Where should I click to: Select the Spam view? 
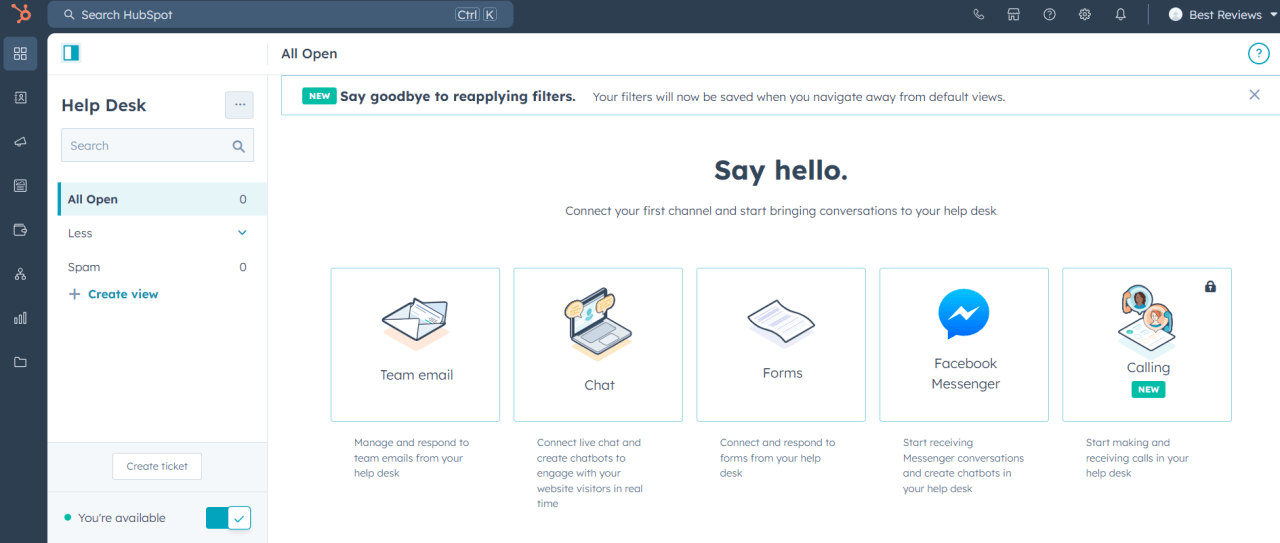(x=157, y=267)
